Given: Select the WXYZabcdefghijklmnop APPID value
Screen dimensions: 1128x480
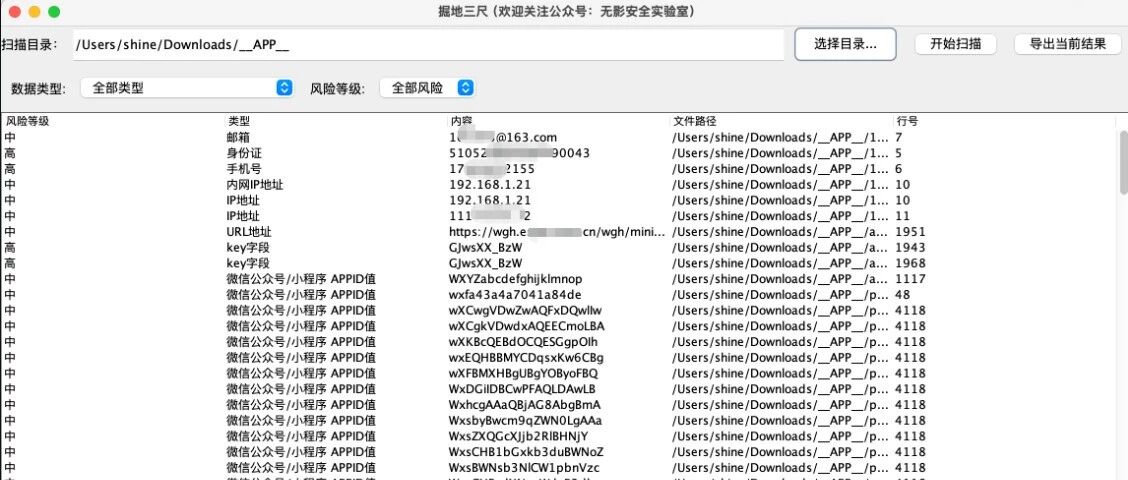Looking at the screenshot, I should click(x=516, y=279).
